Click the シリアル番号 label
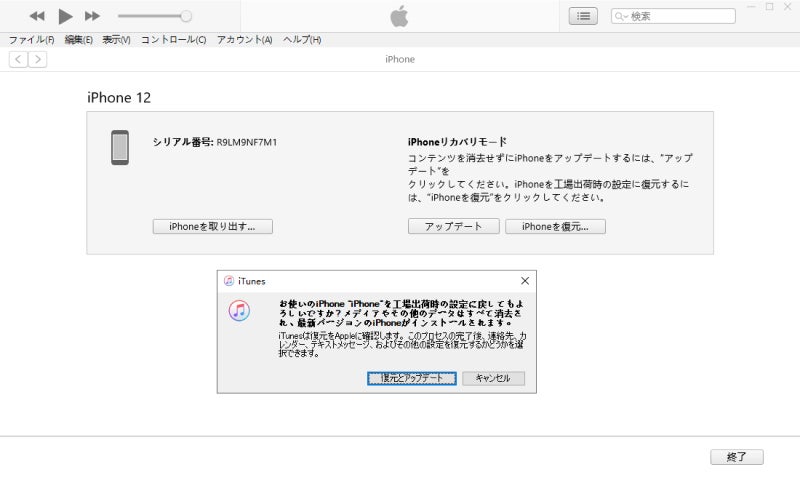Viewport: 800px width, 478px height. [183, 142]
